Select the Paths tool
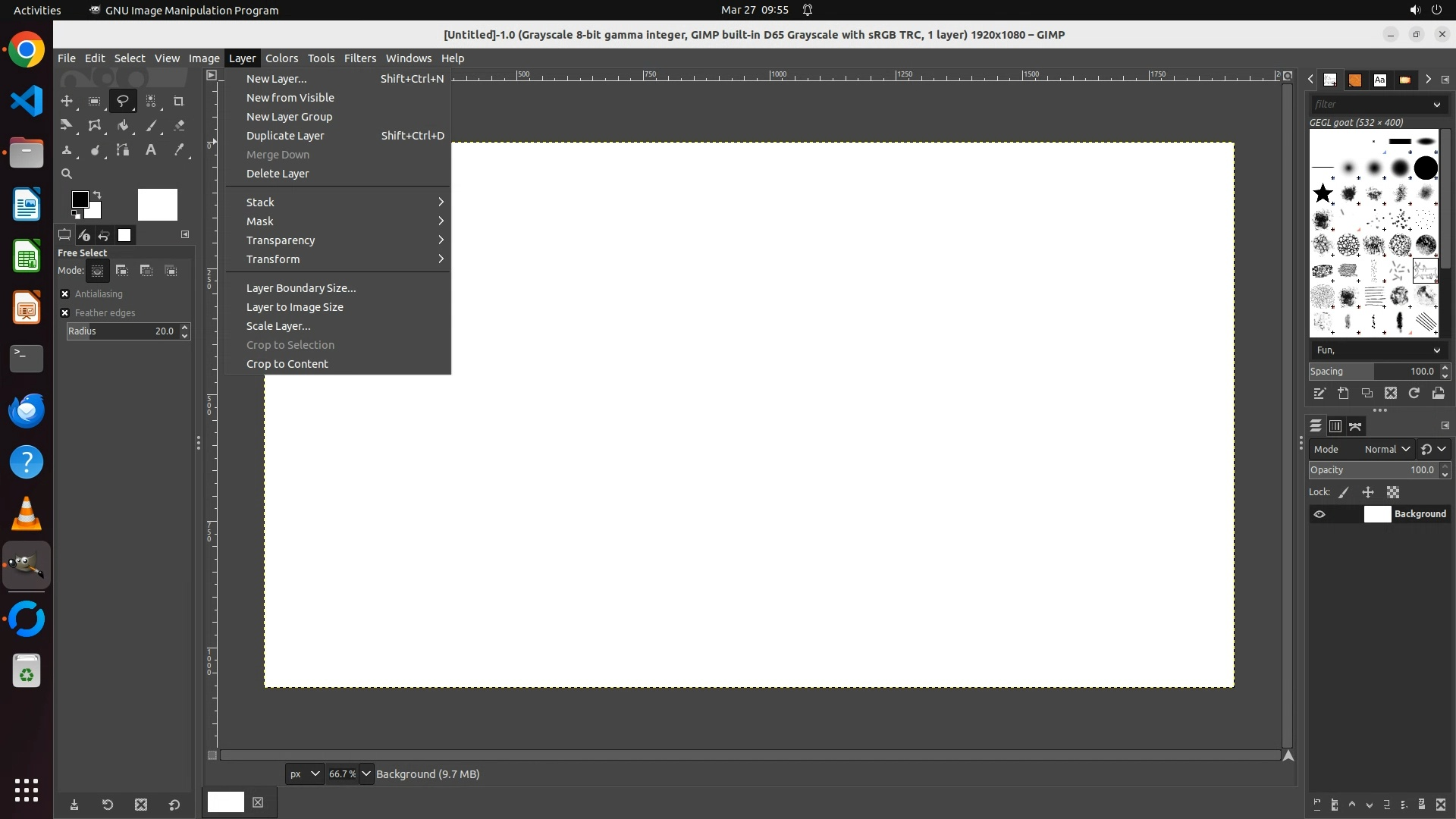Image resolution: width=1456 pixels, height=819 pixels. (123, 150)
